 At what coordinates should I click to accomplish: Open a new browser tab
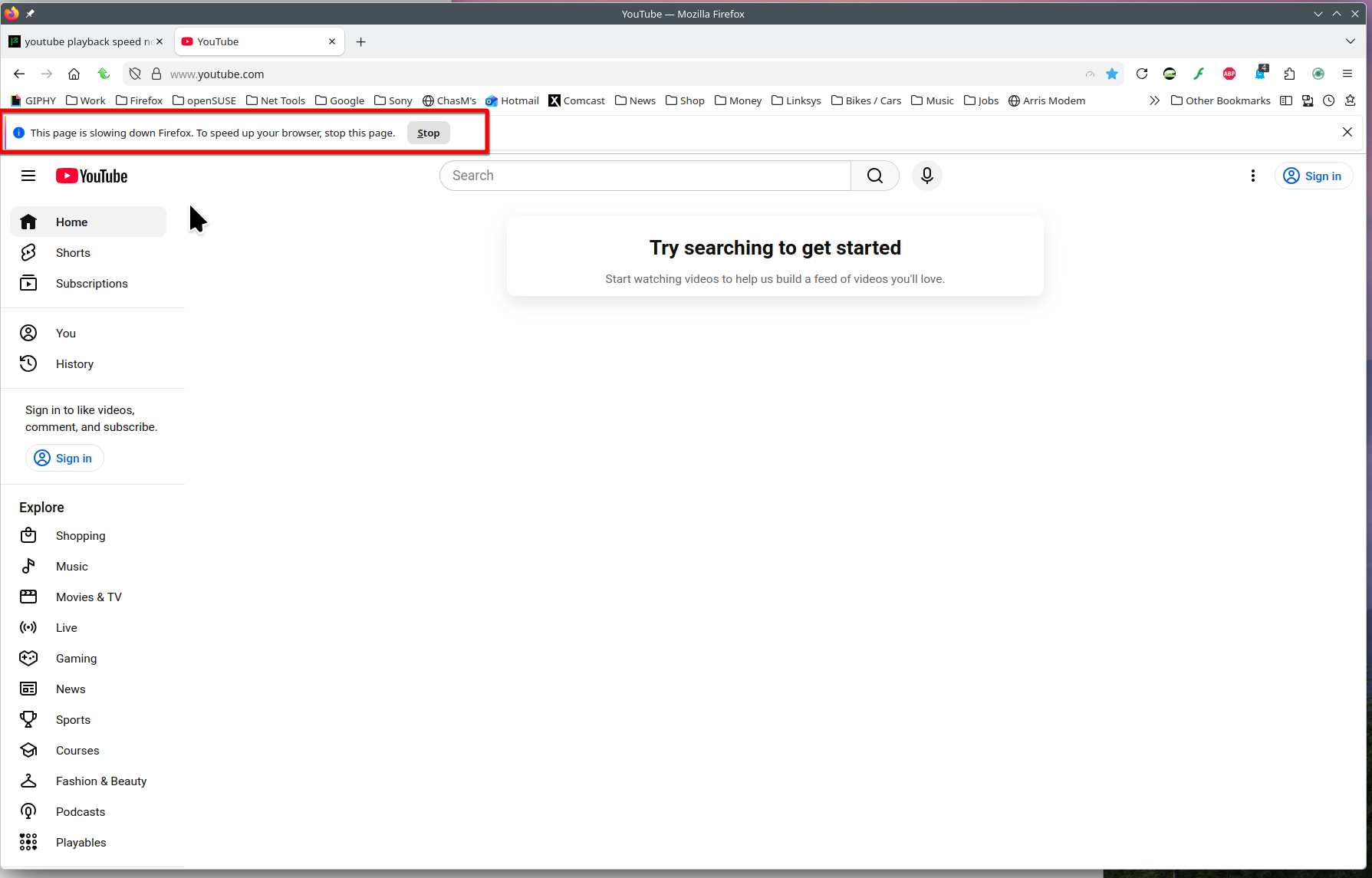(361, 41)
